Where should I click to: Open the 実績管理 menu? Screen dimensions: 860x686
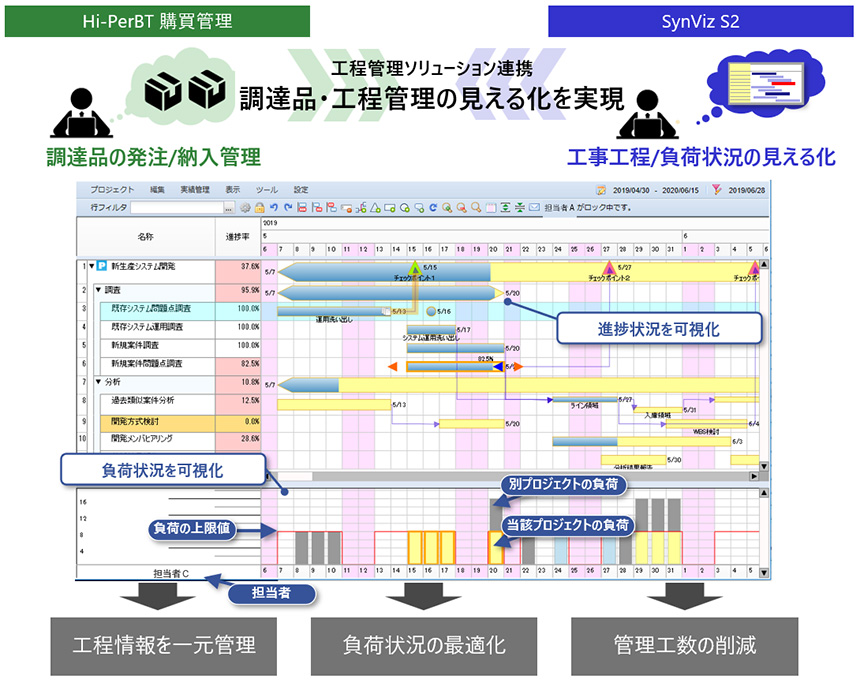point(195,189)
